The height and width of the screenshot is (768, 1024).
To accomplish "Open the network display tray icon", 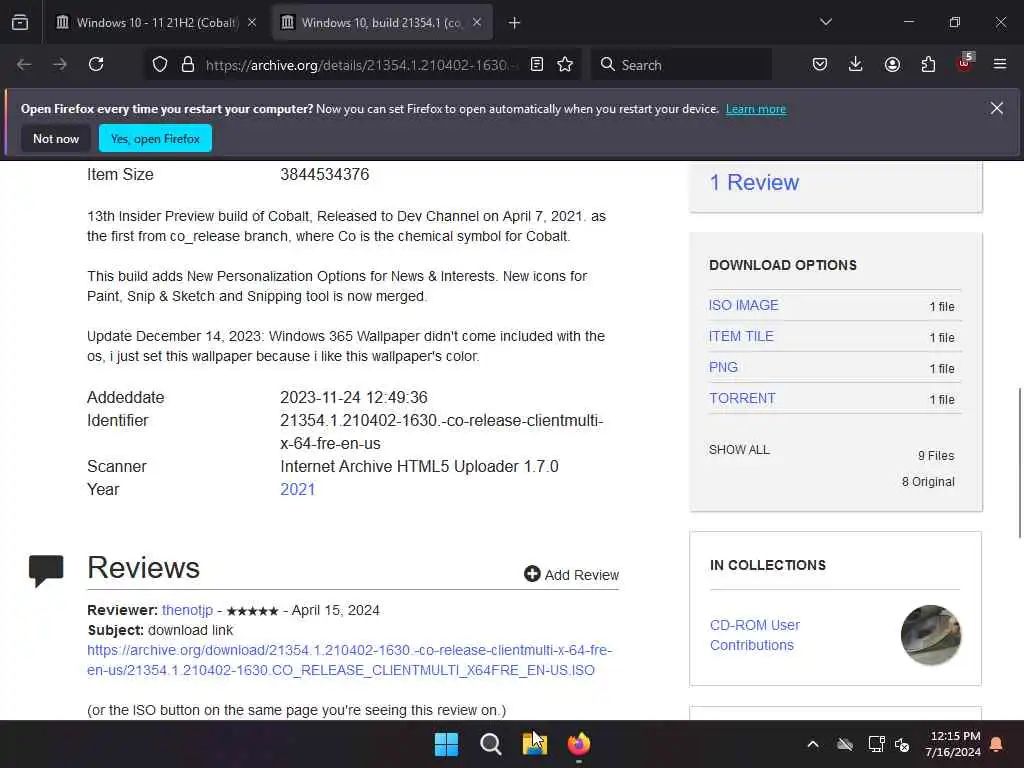I will (876, 744).
